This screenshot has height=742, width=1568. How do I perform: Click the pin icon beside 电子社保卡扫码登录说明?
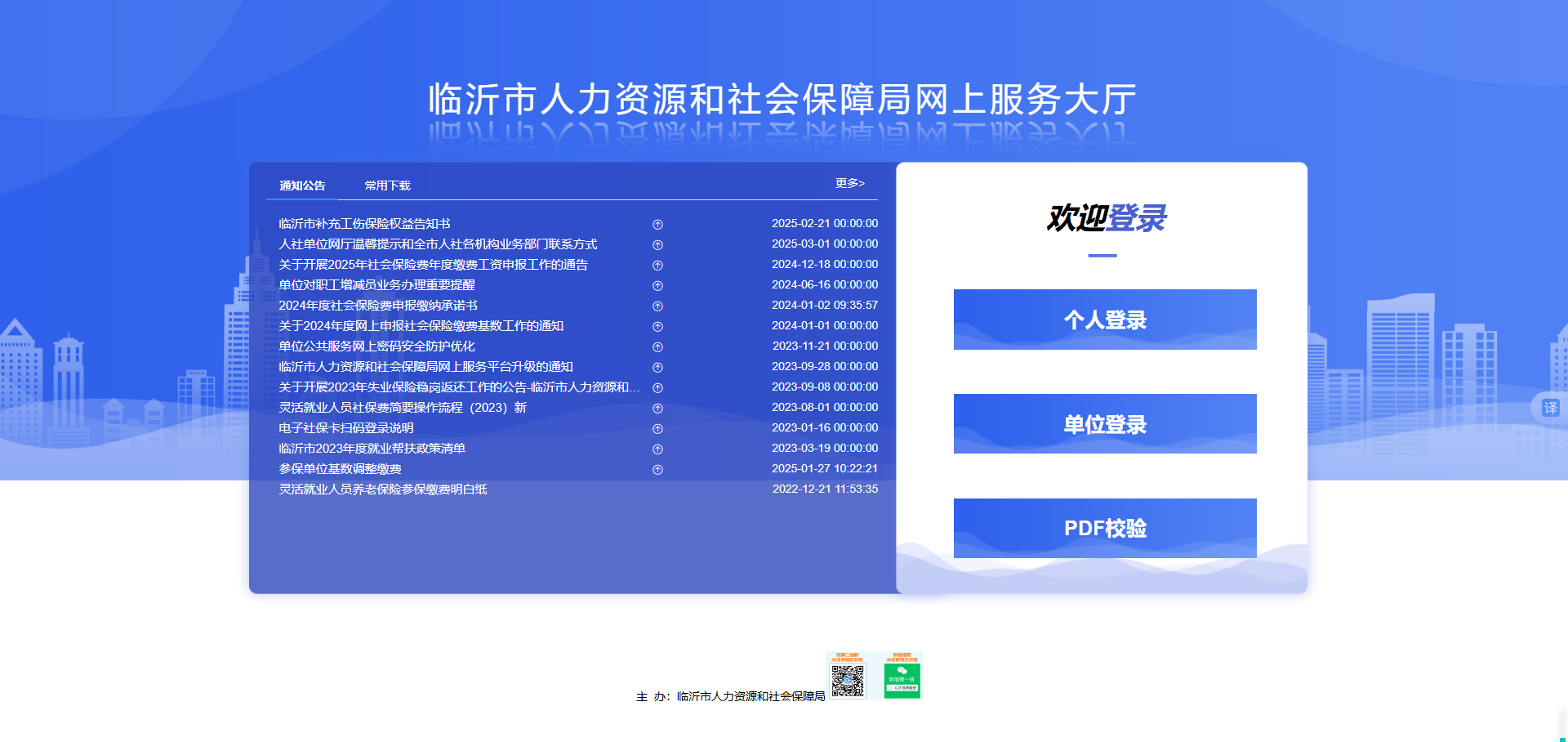[657, 429]
